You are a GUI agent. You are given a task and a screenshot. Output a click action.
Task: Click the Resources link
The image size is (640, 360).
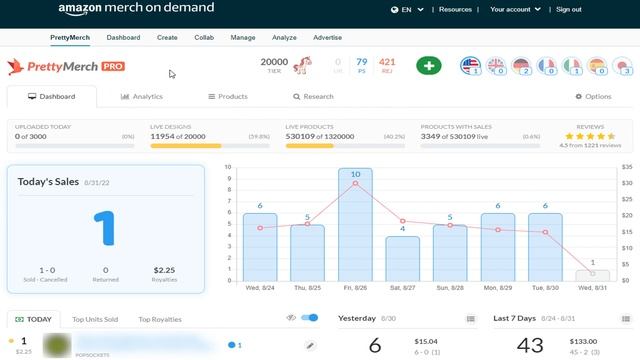(x=455, y=9)
